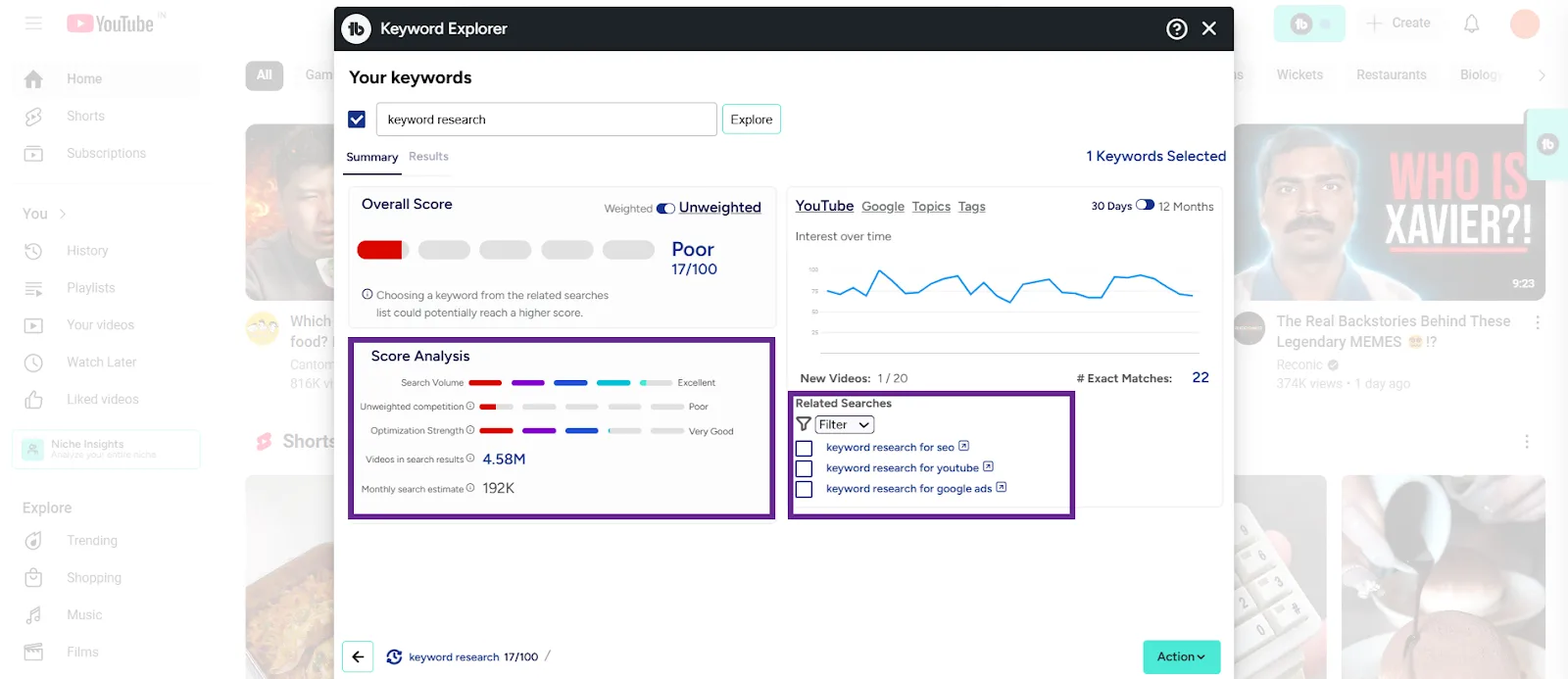Image resolution: width=1568 pixels, height=679 pixels.
Task: Click the info icon next to Optimization Strength
Action: tap(470, 430)
